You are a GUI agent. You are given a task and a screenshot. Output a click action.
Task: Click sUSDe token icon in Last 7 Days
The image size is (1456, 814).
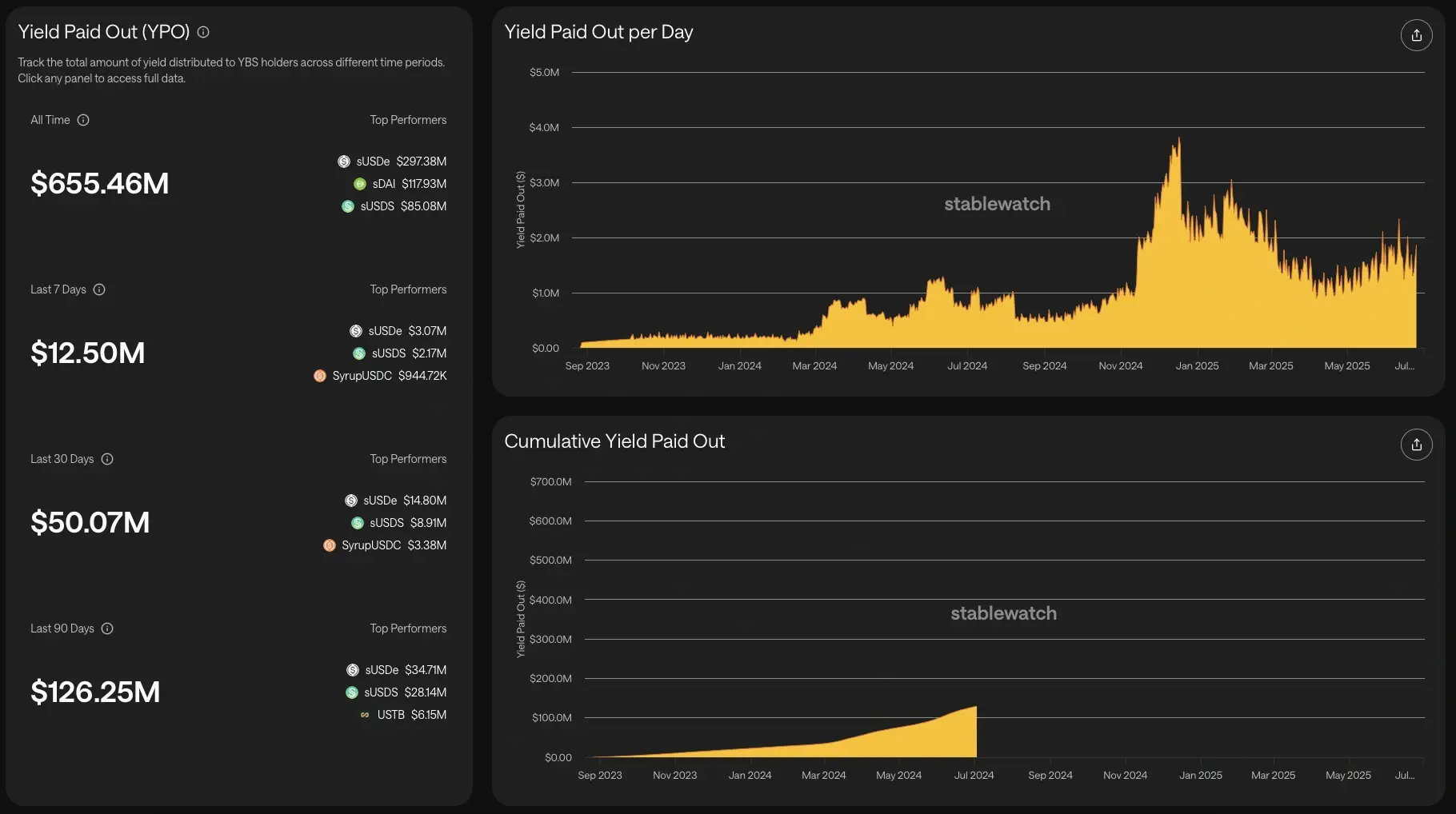pyautogui.click(x=356, y=331)
